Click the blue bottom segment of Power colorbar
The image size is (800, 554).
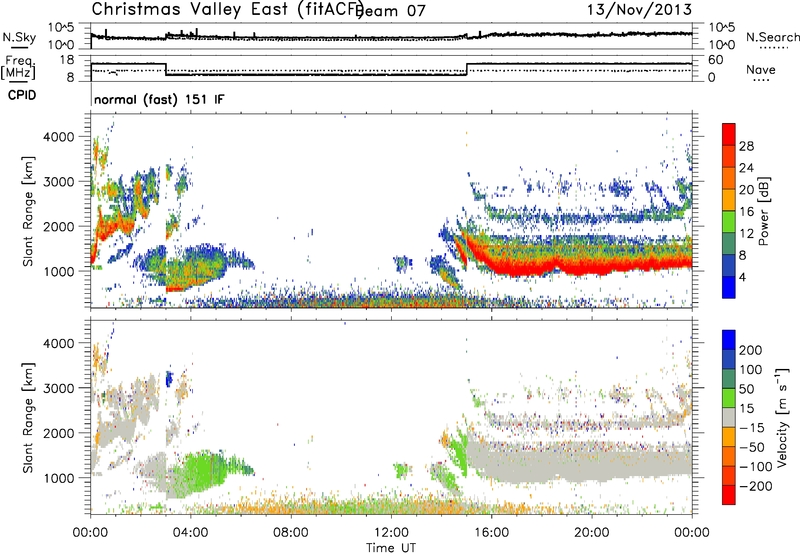(729, 287)
